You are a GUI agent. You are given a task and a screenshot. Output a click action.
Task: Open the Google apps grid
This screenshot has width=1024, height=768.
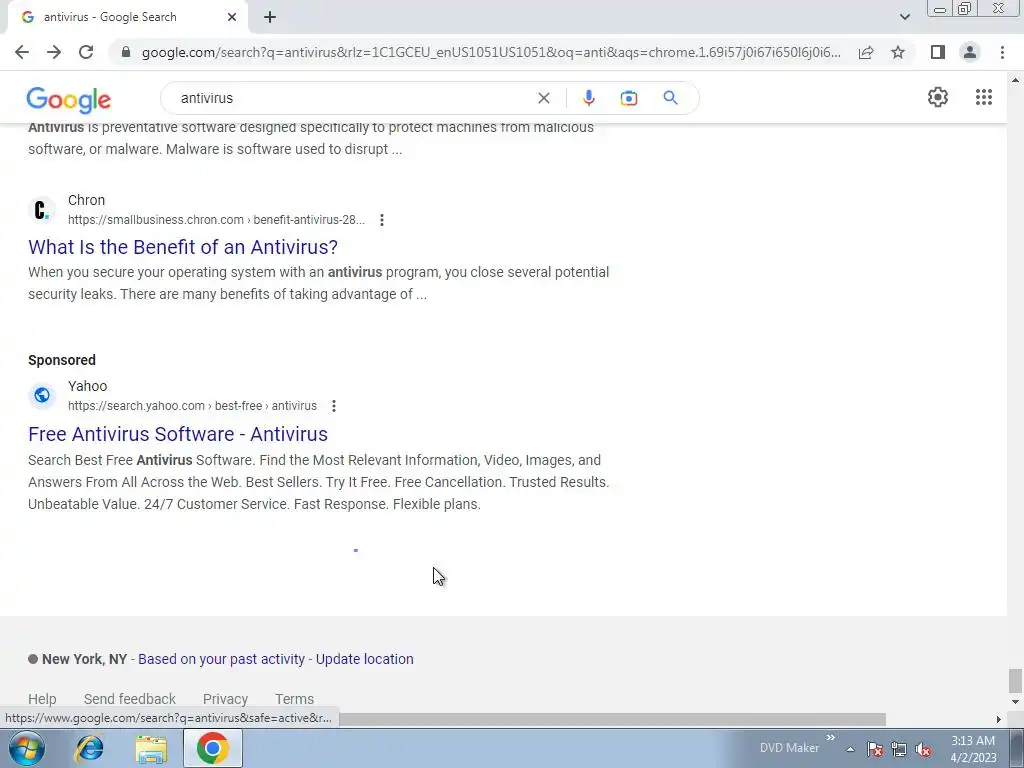tap(984, 97)
